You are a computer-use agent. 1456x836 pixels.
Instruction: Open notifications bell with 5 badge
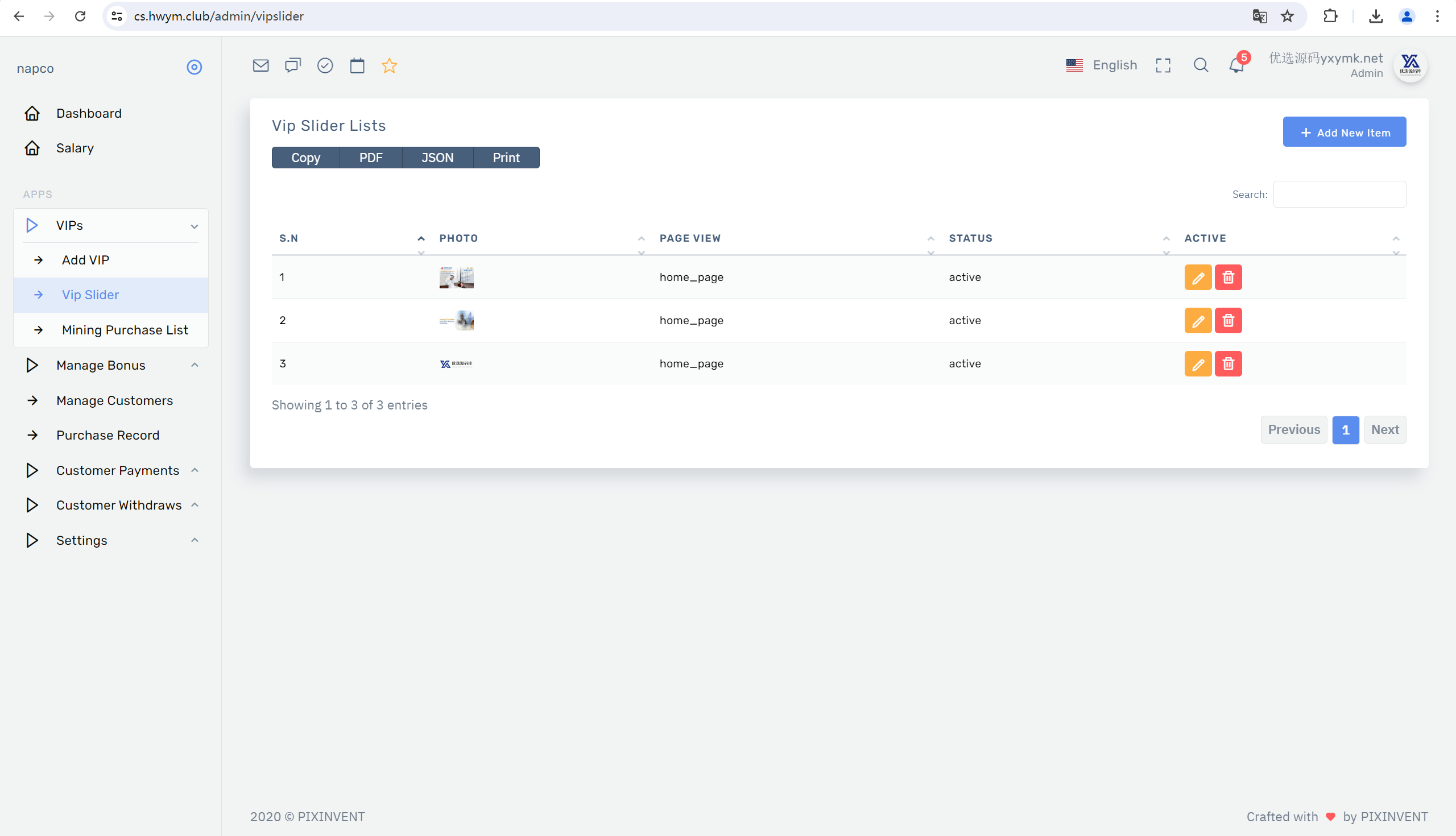pos(1237,64)
